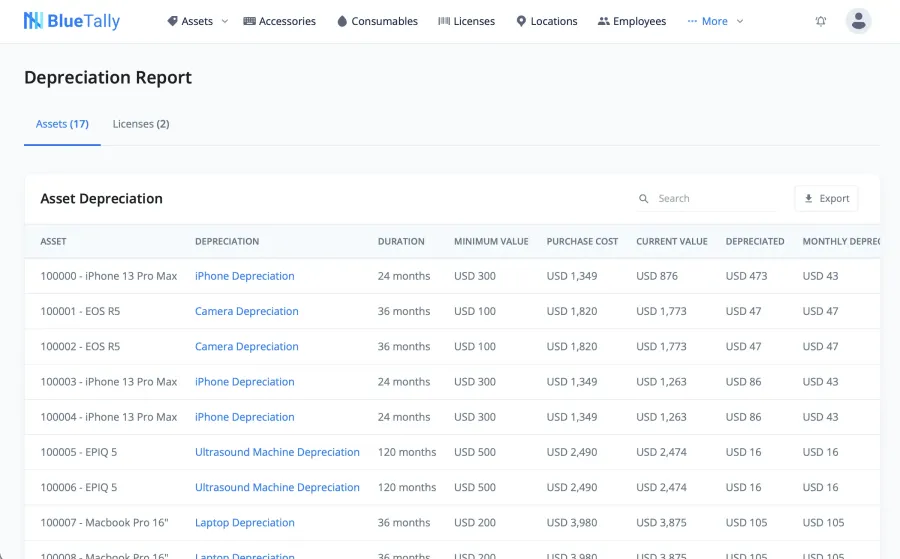Click depreciated value 'USD 473'

[x=746, y=276]
